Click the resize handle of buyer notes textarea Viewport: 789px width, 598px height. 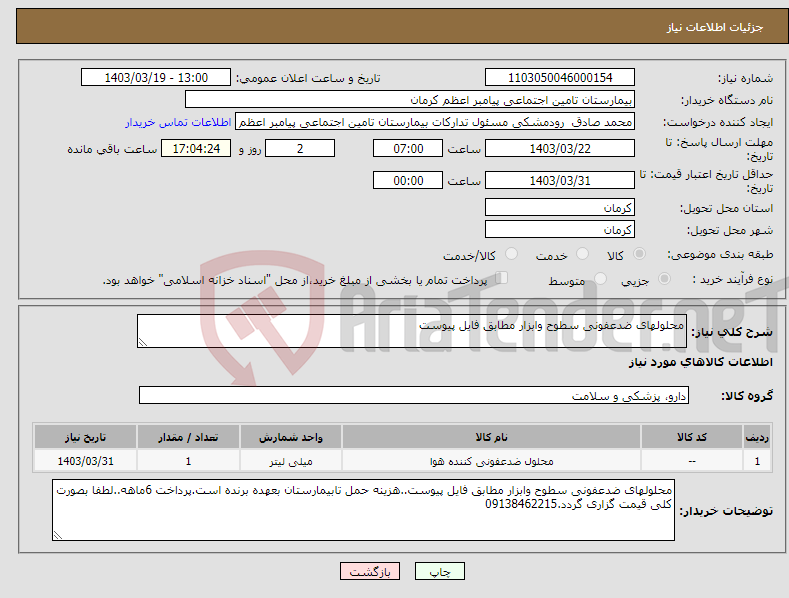coord(58,536)
